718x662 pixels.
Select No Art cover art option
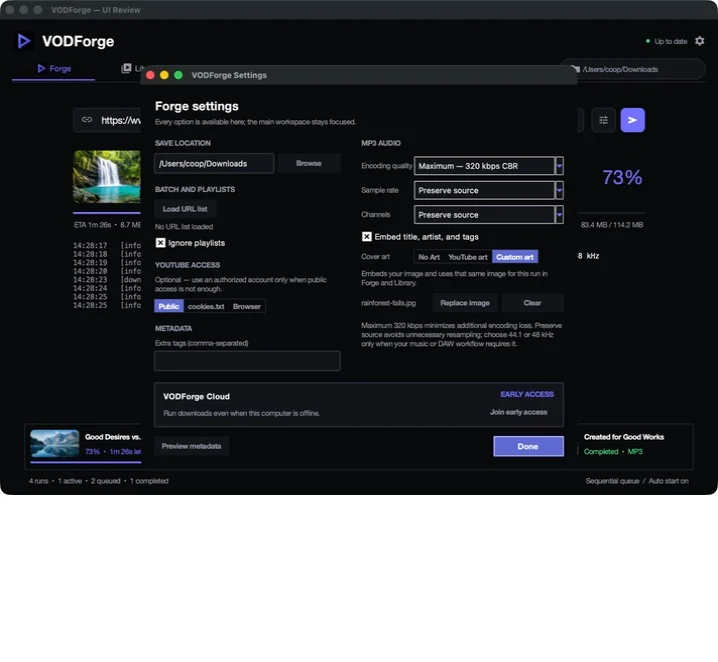[429, 257]
